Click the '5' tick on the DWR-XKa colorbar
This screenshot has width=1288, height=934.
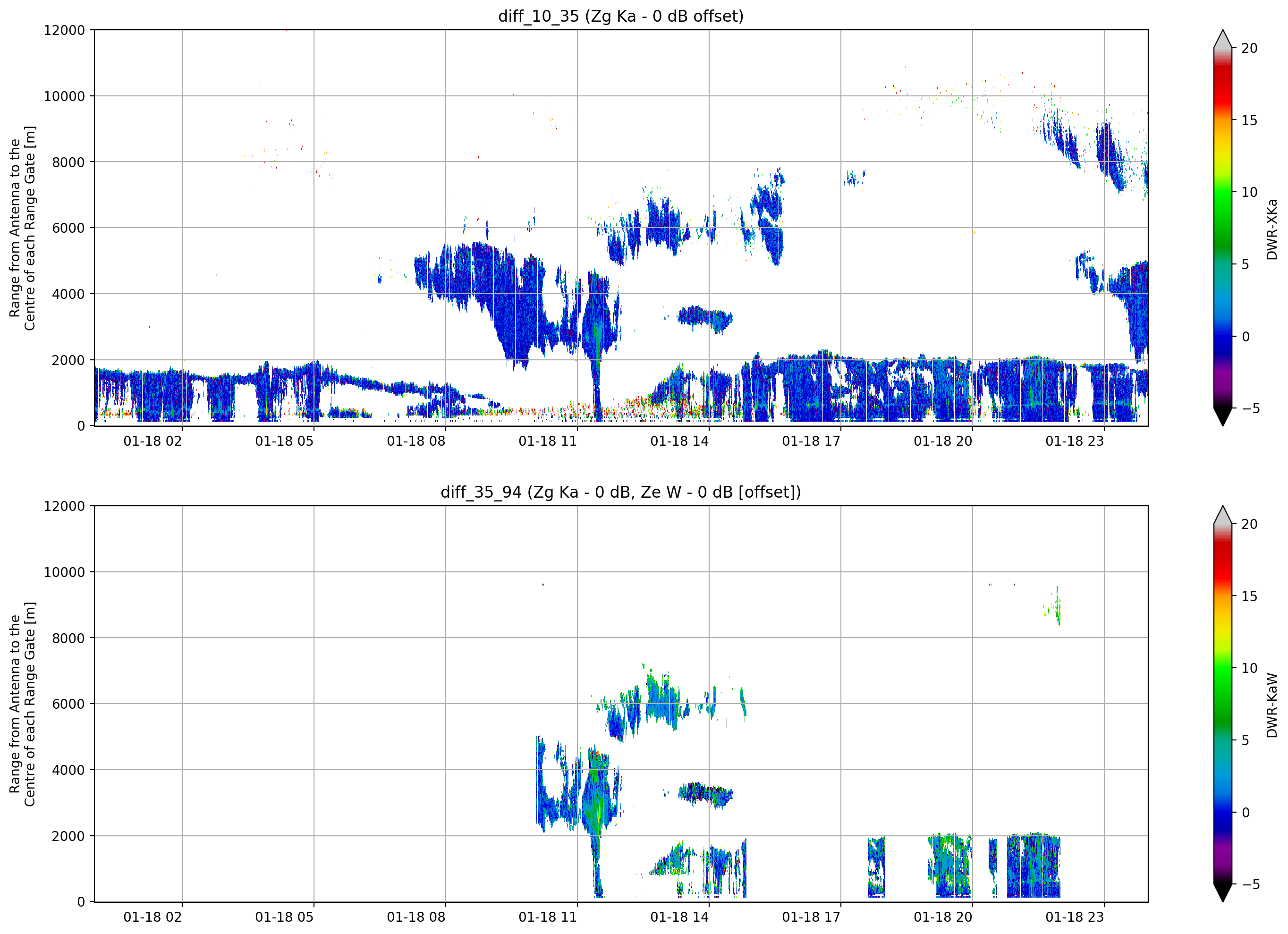(1246, 265)
